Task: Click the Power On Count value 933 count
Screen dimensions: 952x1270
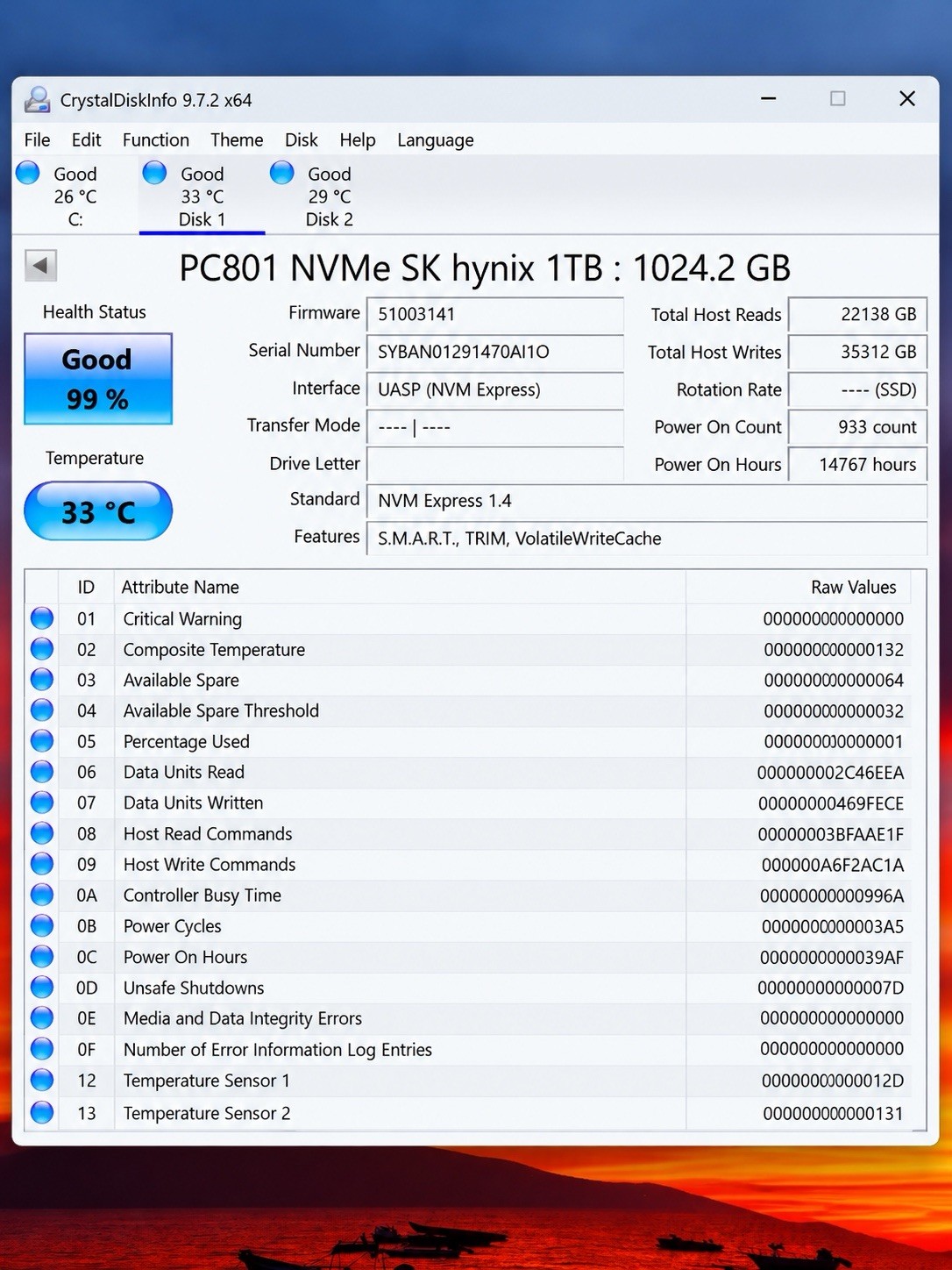Action: [x=857, y=427]
